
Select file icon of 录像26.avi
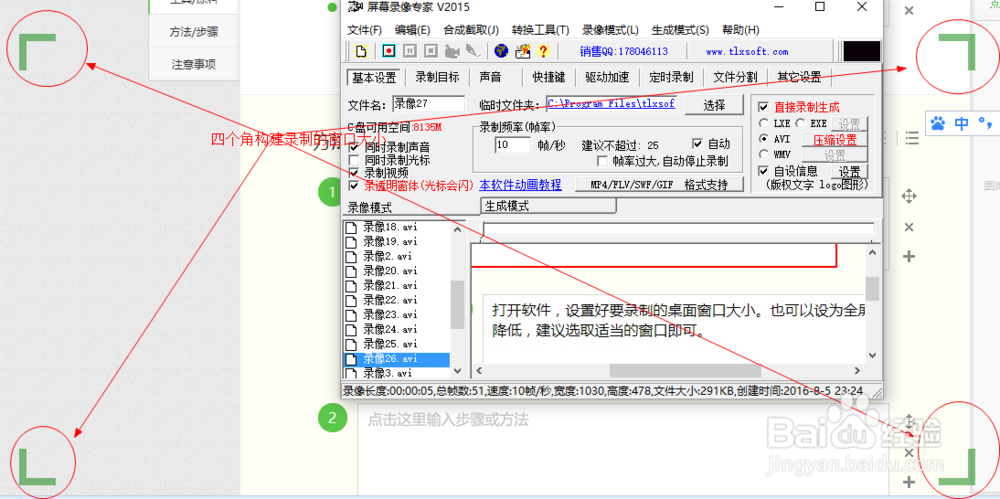click(349, 359)
